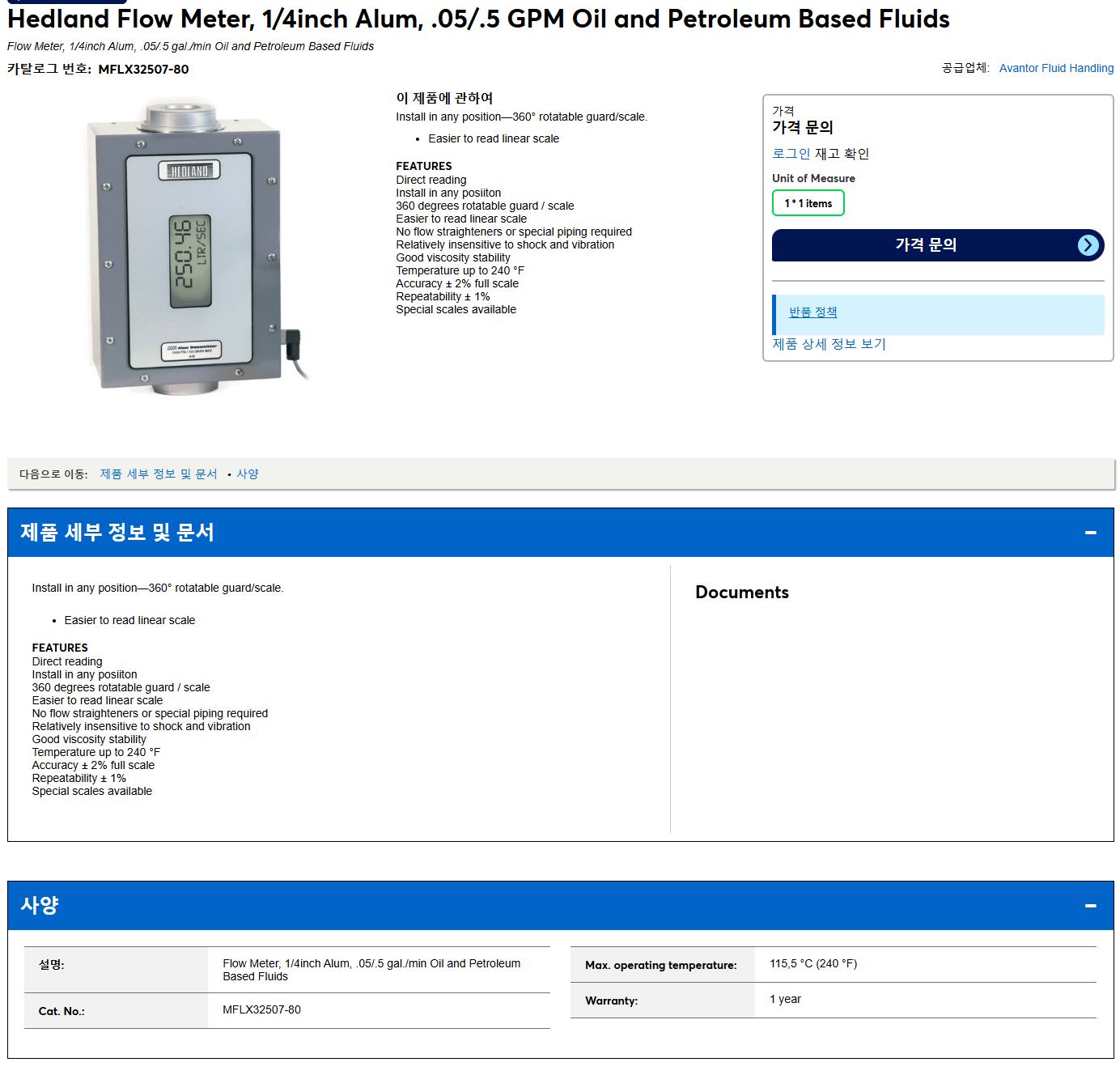Click the 제품 세부 정보 및 문서 header bar
This screenshot has width=1120, height=1075.
[x=560, y=533]
